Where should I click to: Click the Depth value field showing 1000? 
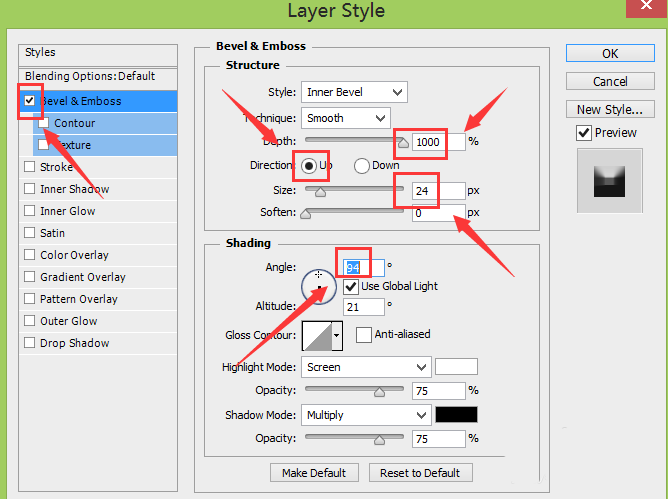click(438, 142)
